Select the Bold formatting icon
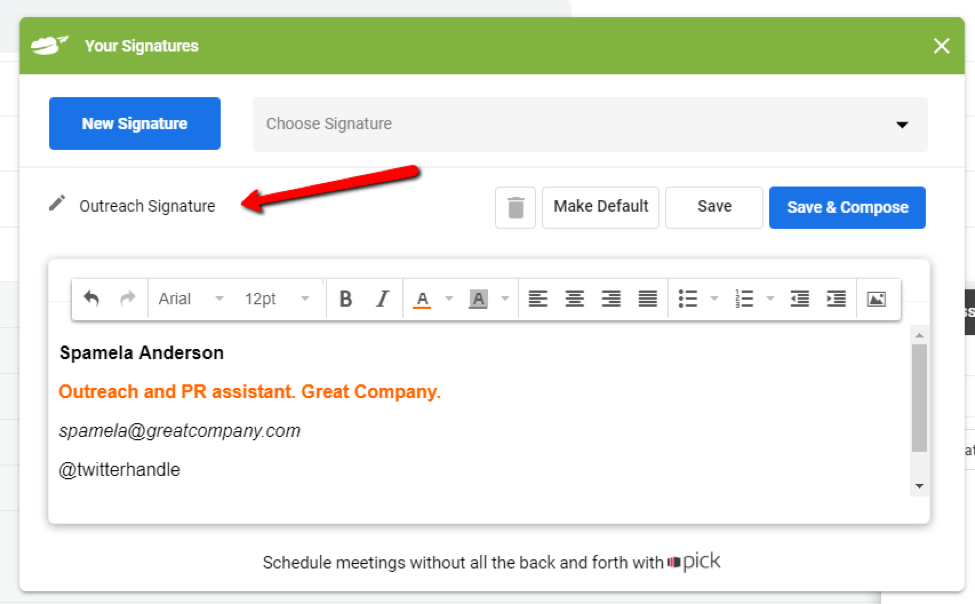This screenshot has width=975, height=604. click(x=345, y=298)
